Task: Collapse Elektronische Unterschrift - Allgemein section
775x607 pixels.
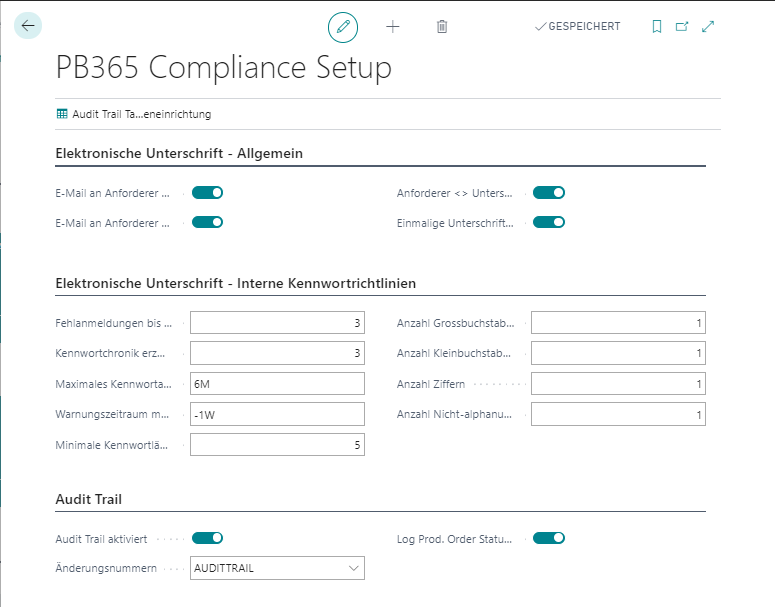Action: (x=179, y=153)
